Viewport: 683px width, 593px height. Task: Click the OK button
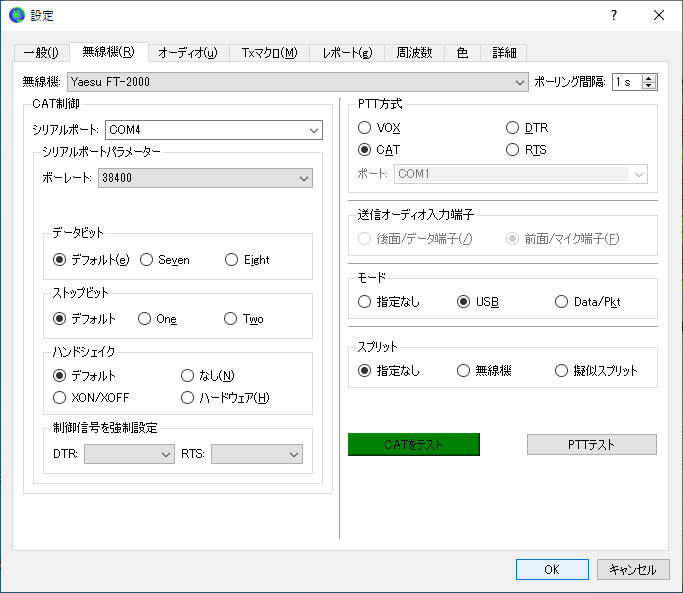[552, 569]
